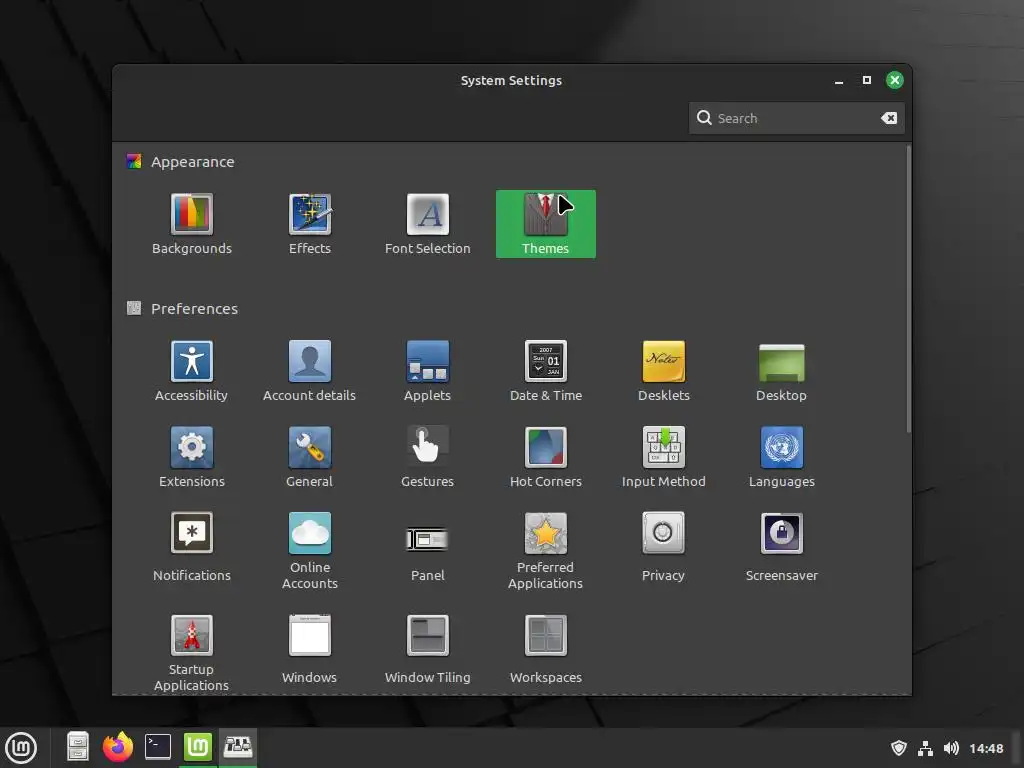This screenshot has width=1024, height=768.
Task: Open the Themes settings
Action: (545, 224)
